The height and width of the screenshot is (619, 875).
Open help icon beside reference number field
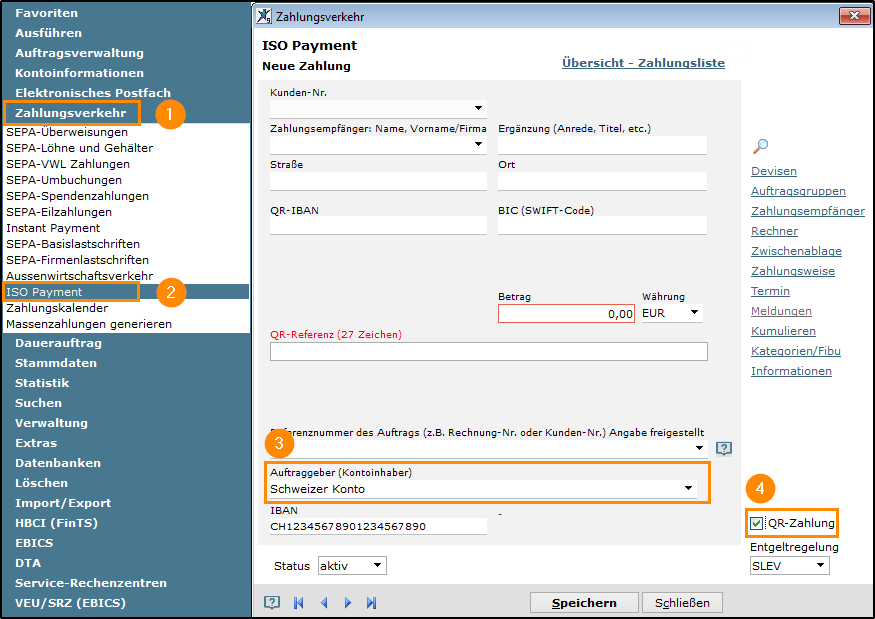724,448
